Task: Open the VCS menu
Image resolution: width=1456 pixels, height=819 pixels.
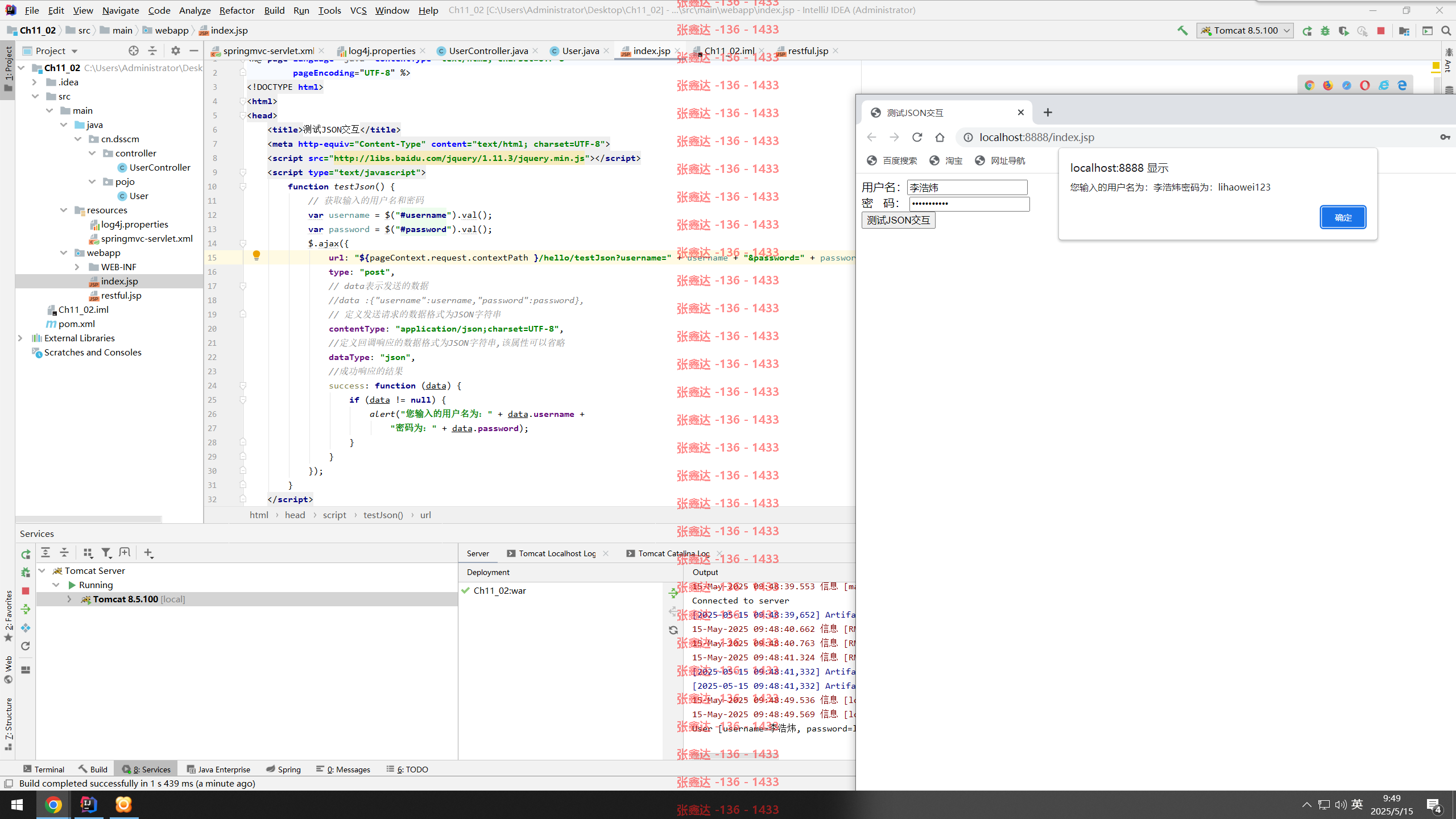Action: [x=358, y=10]
